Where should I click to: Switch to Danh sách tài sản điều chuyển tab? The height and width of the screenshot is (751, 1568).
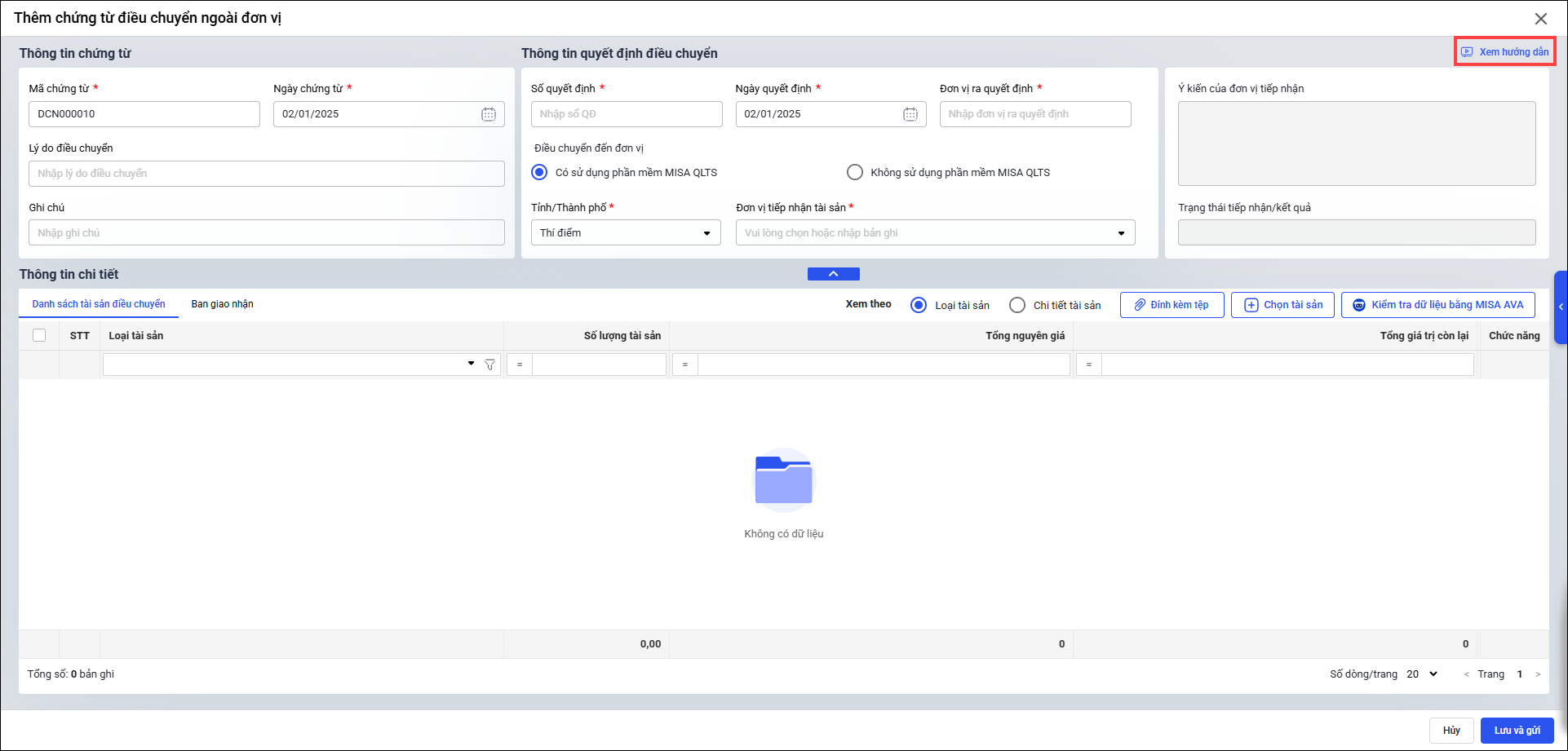click(99, 304)
